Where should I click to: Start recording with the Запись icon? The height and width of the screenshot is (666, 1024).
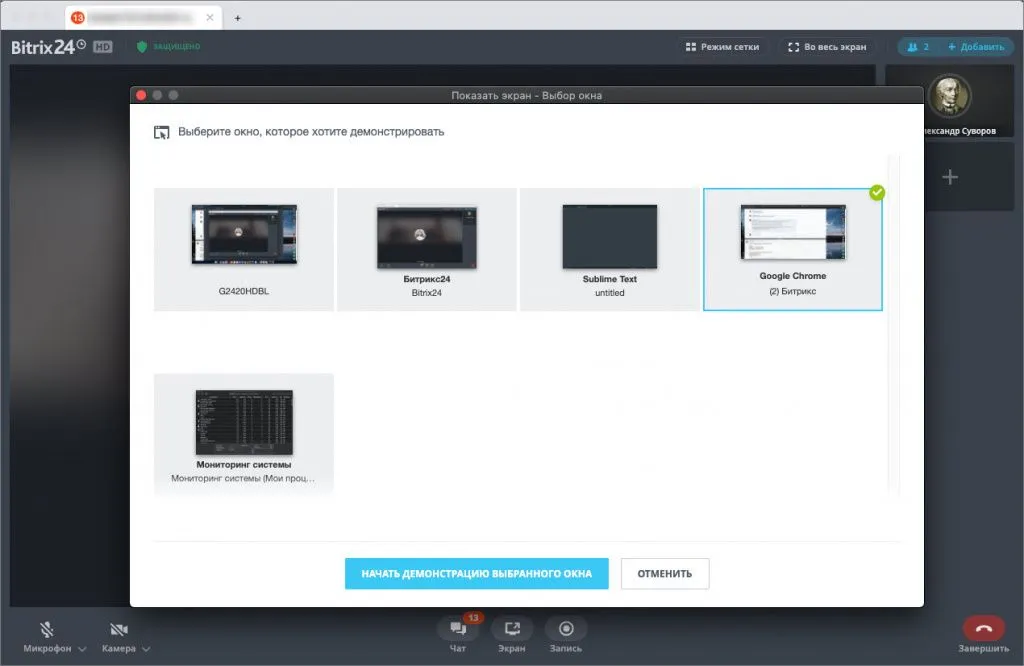566,629
